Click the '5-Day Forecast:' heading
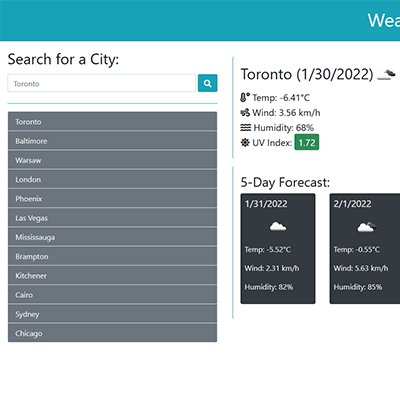The height and width of the screenshot is (400, 400). (285, 182)
